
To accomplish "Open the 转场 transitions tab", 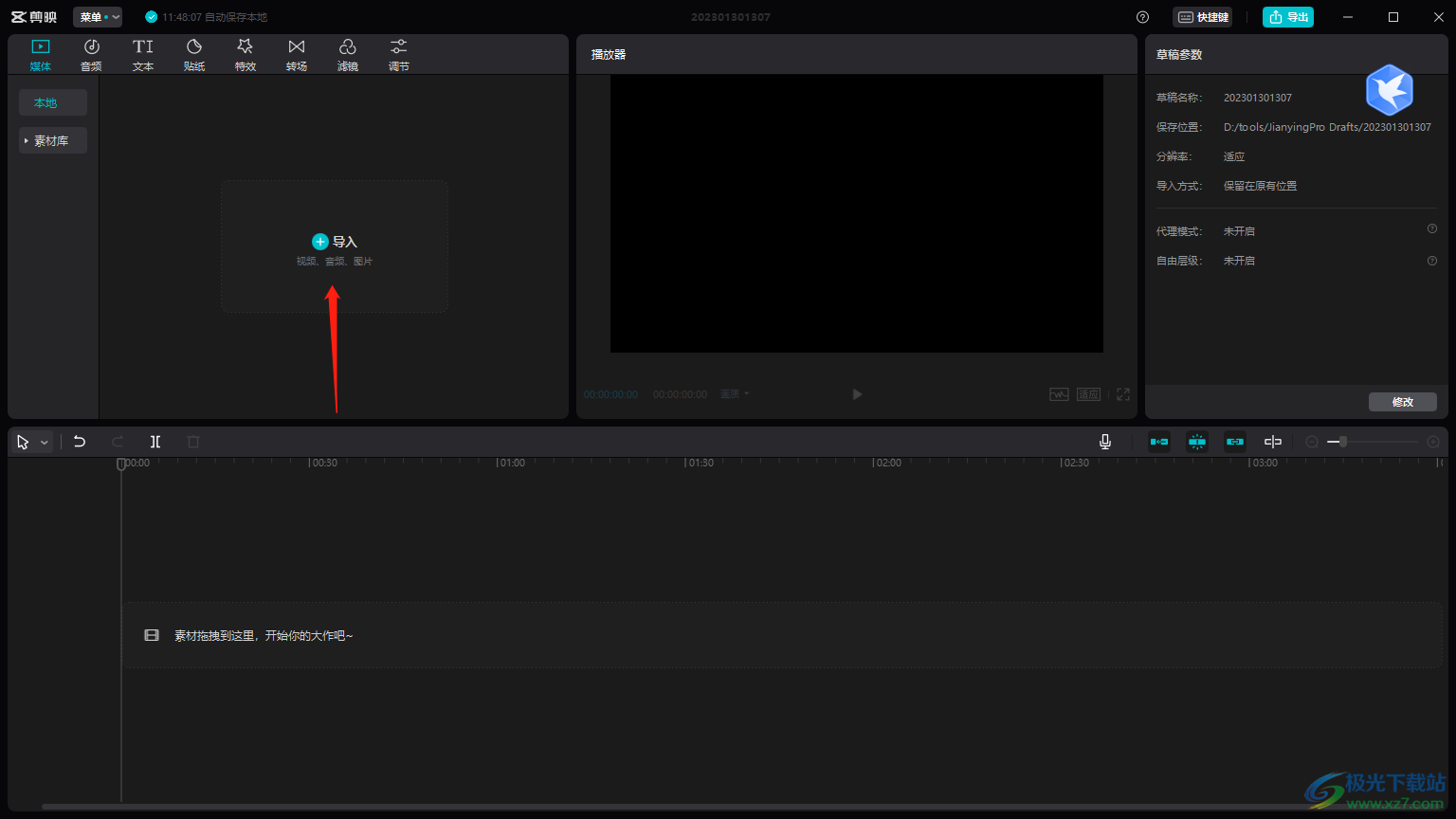I will (x=297, y=55).
